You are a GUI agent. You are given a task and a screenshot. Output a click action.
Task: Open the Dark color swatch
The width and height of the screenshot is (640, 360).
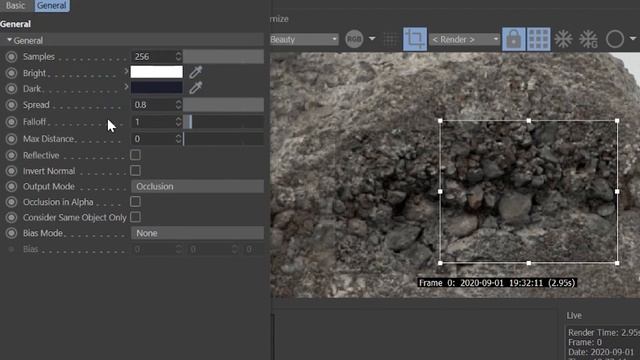pos(157,87)
